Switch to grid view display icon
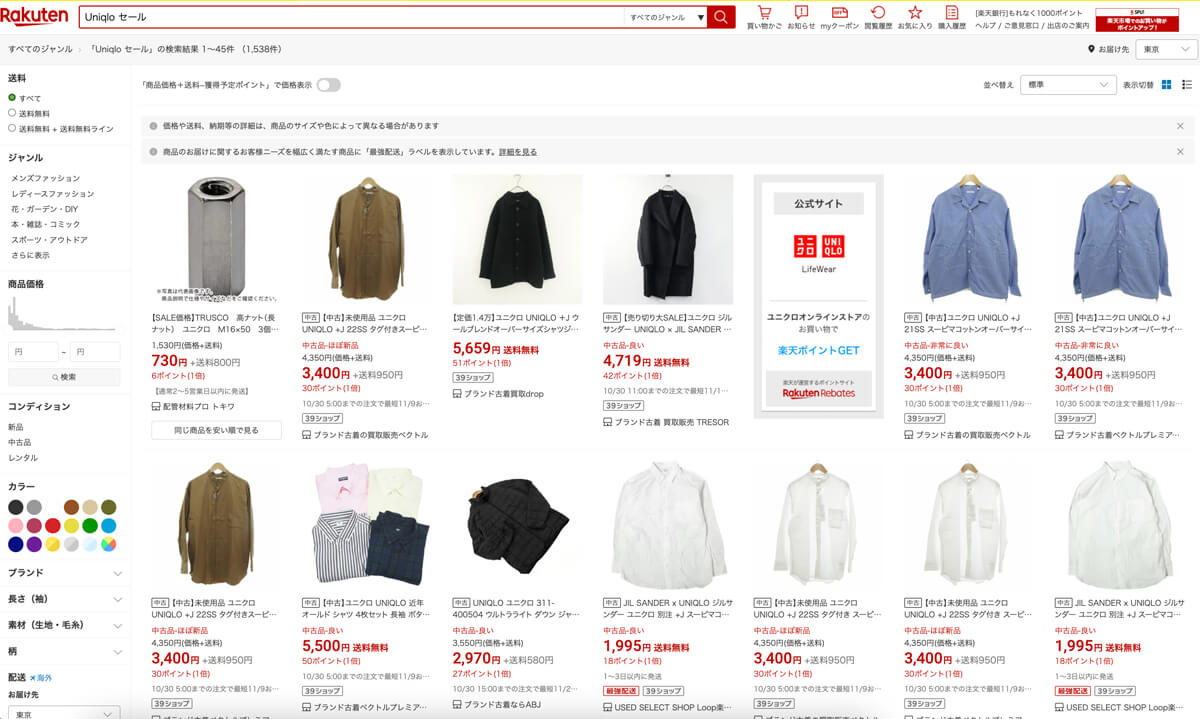 coord(1166,85)
